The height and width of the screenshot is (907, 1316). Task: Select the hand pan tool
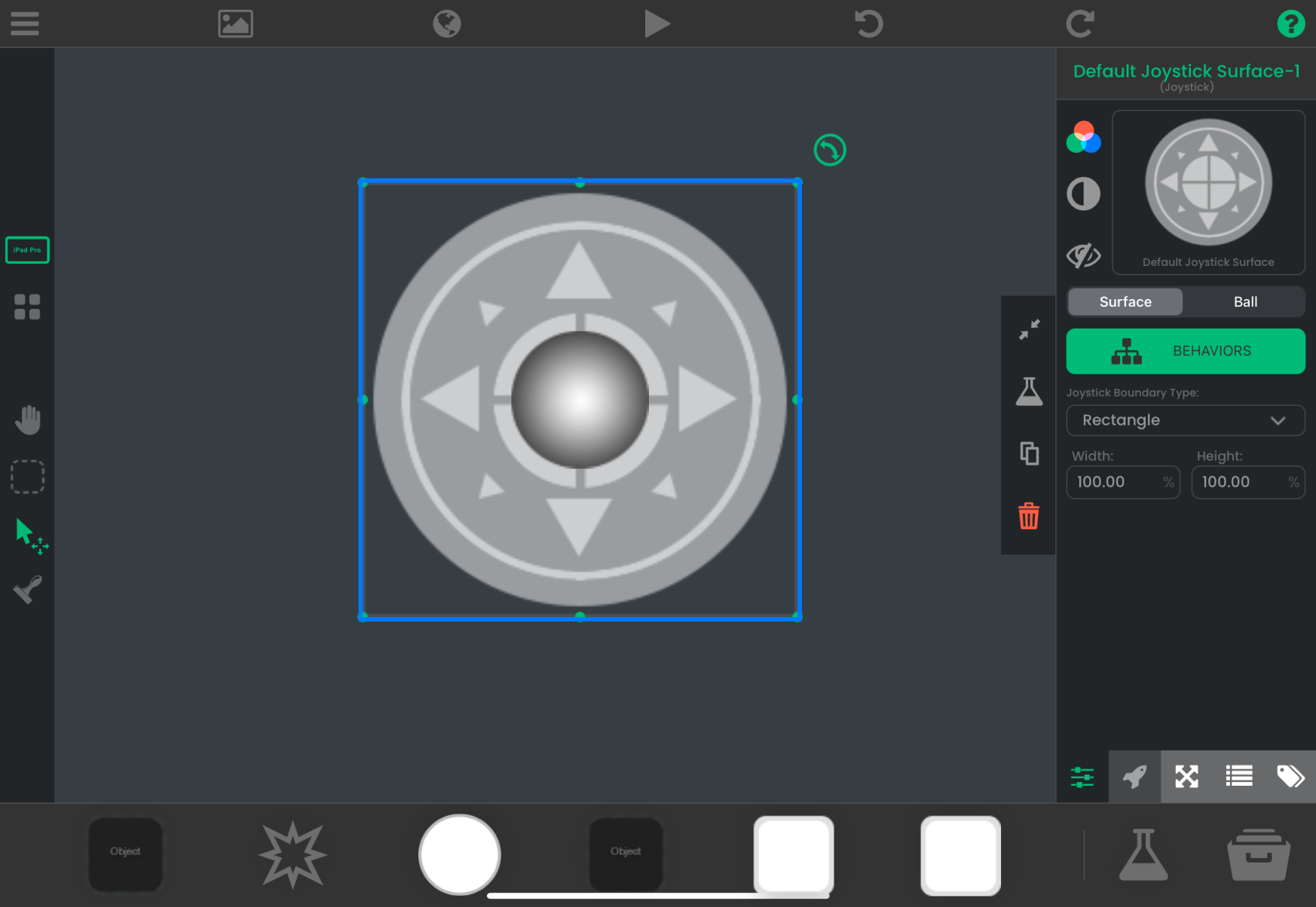28,420
